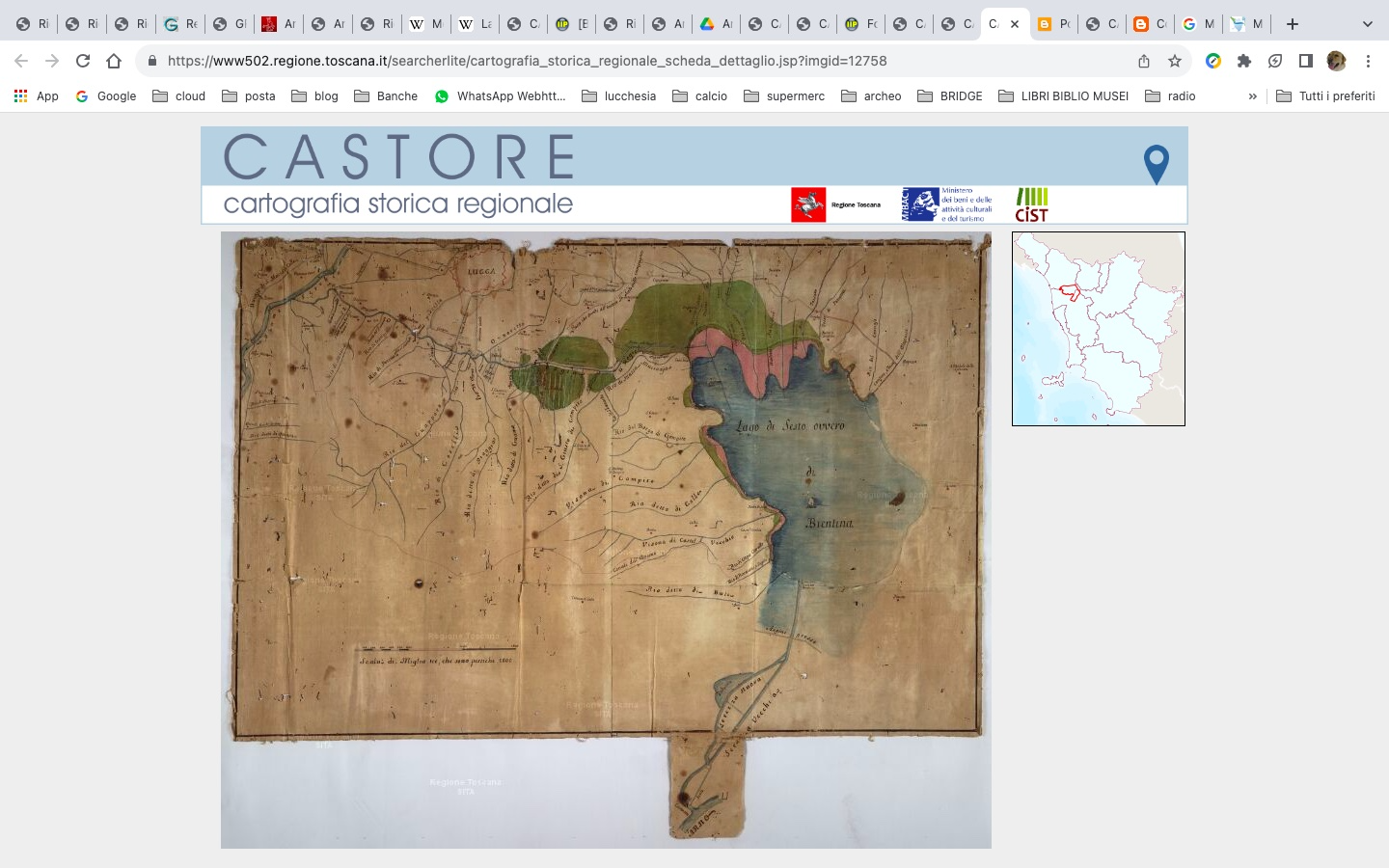1389x868 pixels.
Task: Switch to the first Wikipedia tab 'M'
Action: pyautogui.click(x=425, y=24)
